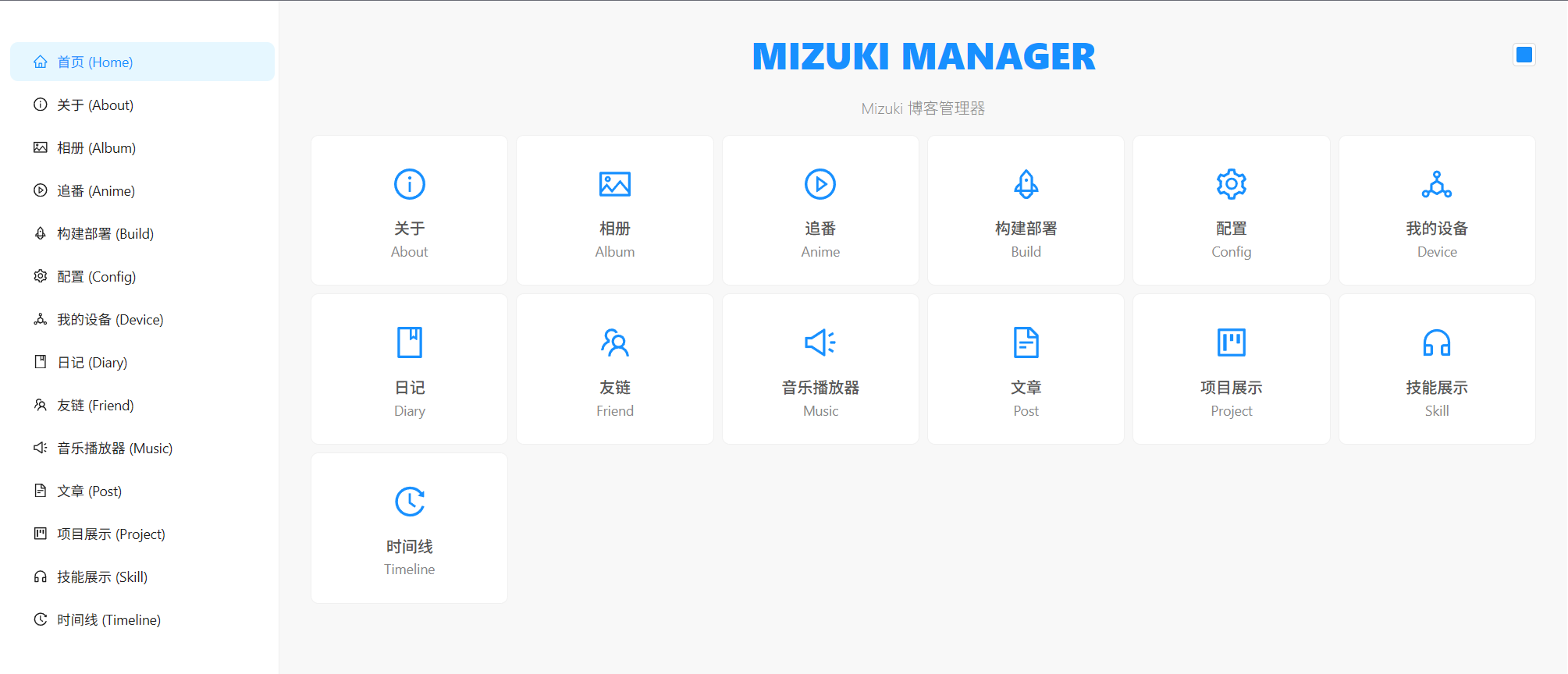Click the people icon on the Friend card
The width and height of the screenshot is (1568, 674).
[615, 342]
